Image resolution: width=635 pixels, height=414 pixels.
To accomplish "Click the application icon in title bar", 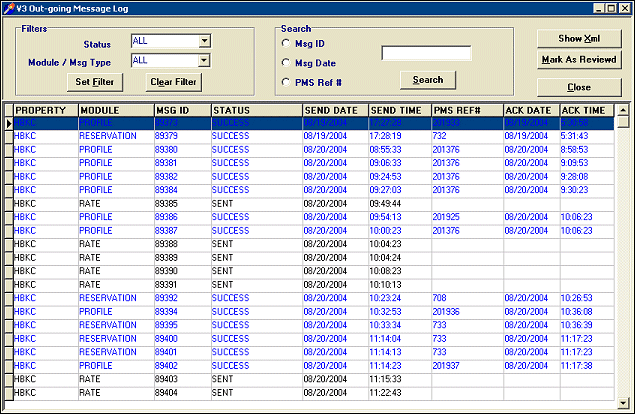I will pyautogui.click(x=9, y=8).
